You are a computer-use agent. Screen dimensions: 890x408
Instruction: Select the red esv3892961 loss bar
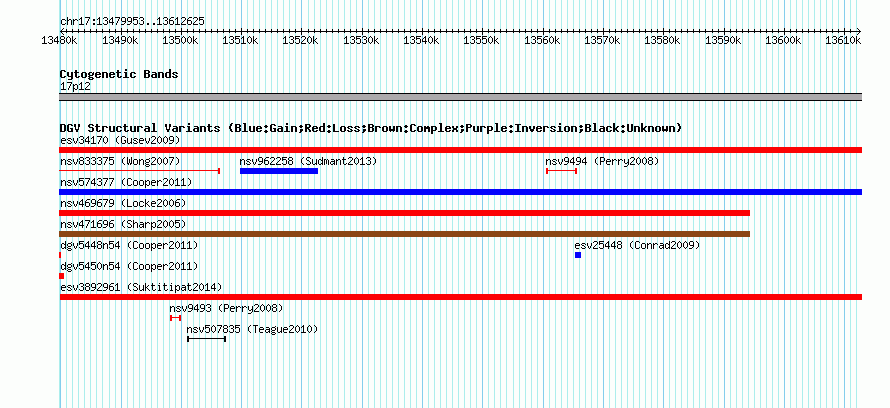point(460,297)
